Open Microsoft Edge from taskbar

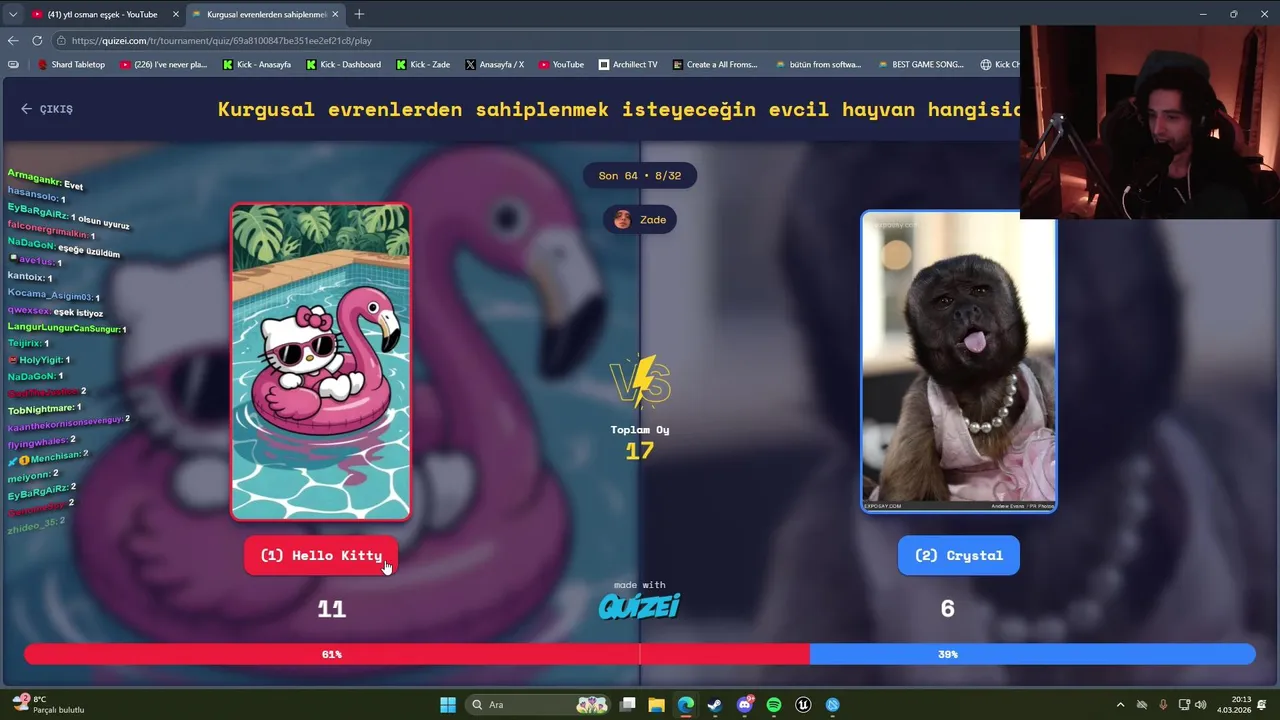point(686,705)
